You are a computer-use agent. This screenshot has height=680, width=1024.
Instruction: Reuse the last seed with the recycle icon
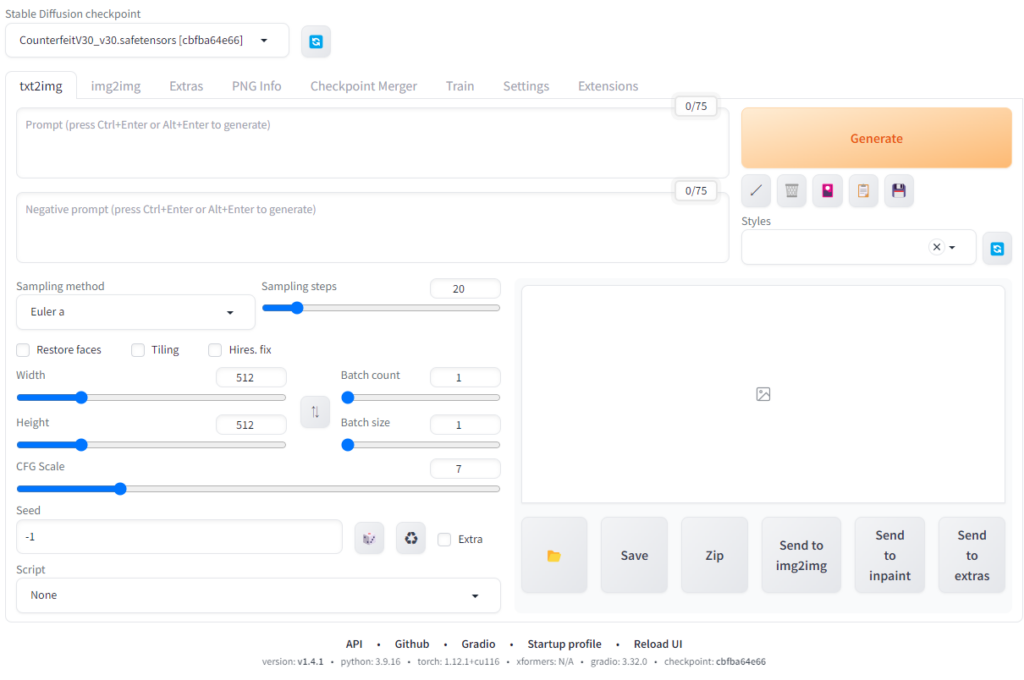(x=411, y=538)
